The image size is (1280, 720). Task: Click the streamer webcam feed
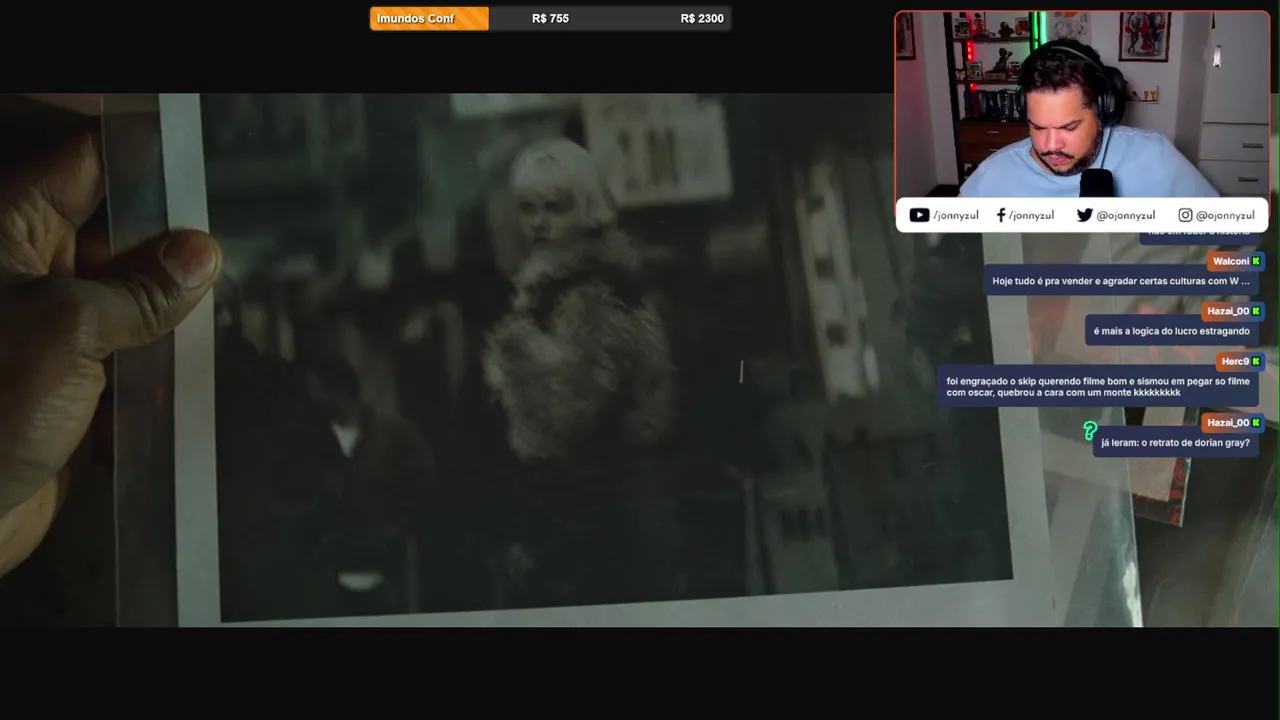click(1082, 105)
